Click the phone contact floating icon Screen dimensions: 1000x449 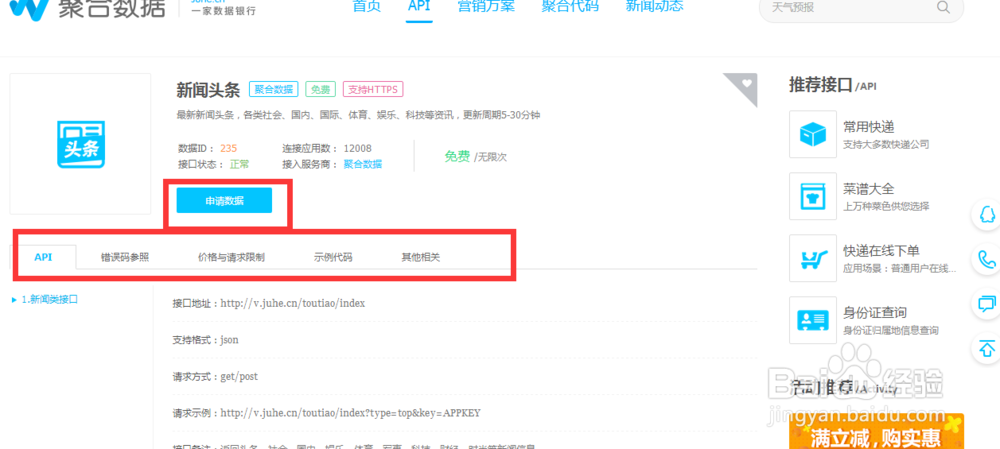987,259
